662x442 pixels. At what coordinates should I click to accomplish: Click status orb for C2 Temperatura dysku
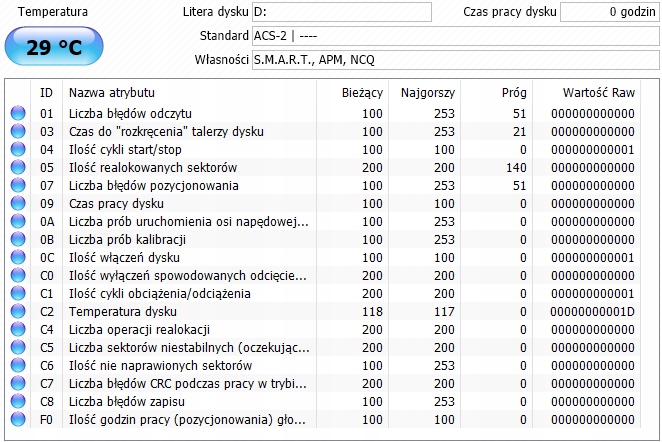tap(17, 312)
